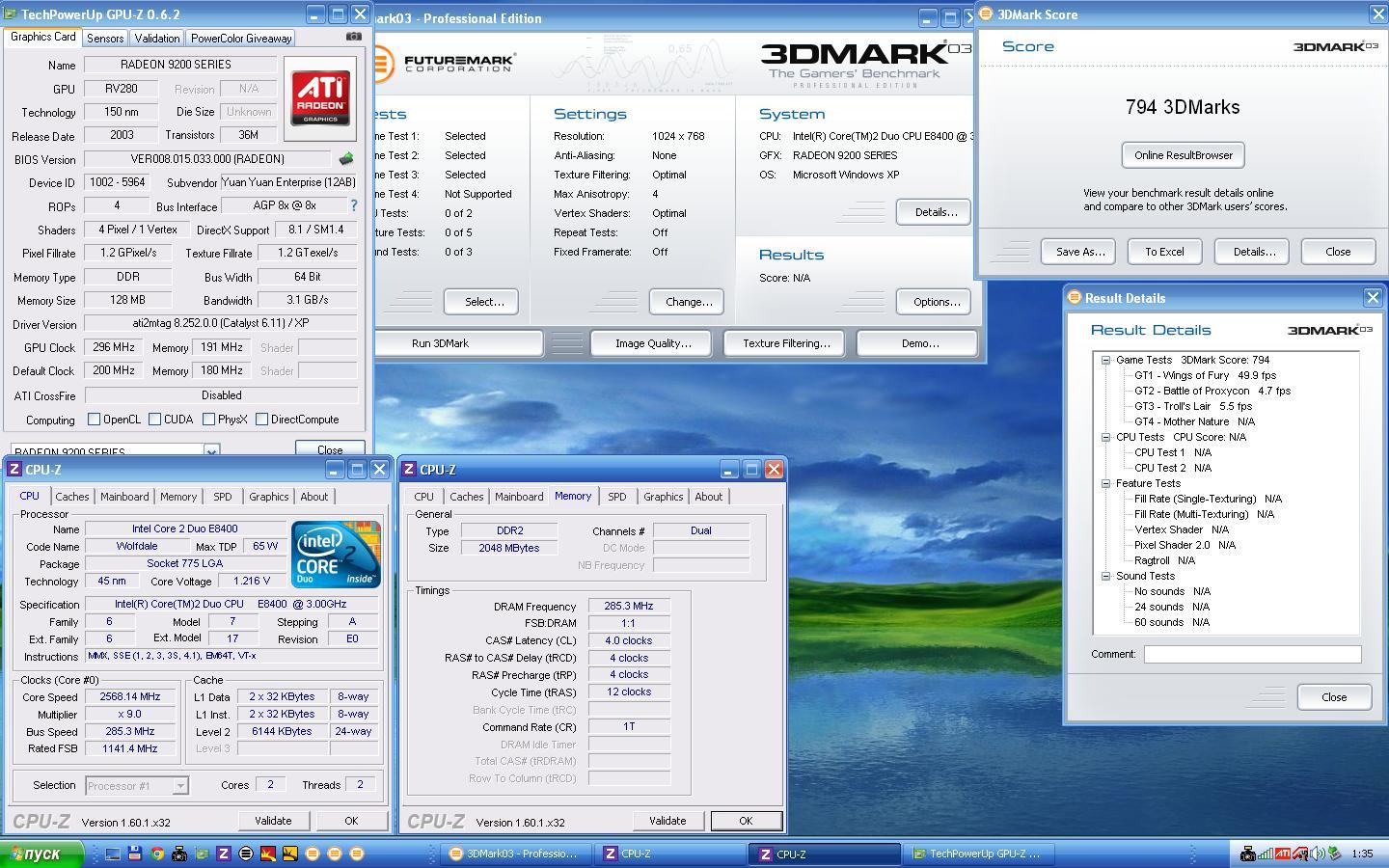Click the GPU-Z screenshot camera icon
1389x868 pixels.
coord(354,37)
